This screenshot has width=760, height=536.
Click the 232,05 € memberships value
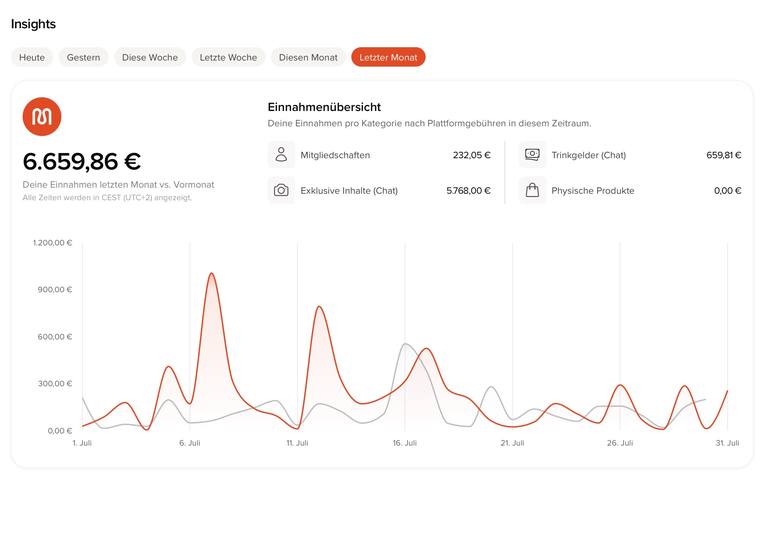pyautogui.click(x=472, y=155)
